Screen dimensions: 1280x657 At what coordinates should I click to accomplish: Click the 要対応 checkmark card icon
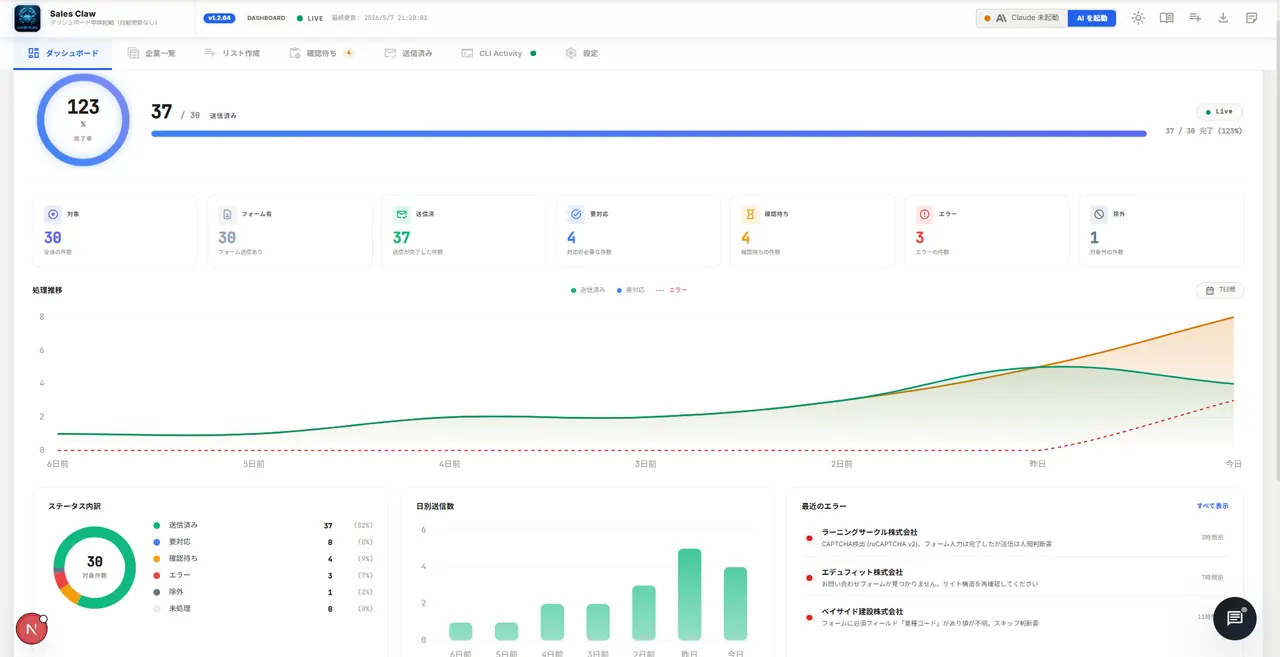[576, 214]
